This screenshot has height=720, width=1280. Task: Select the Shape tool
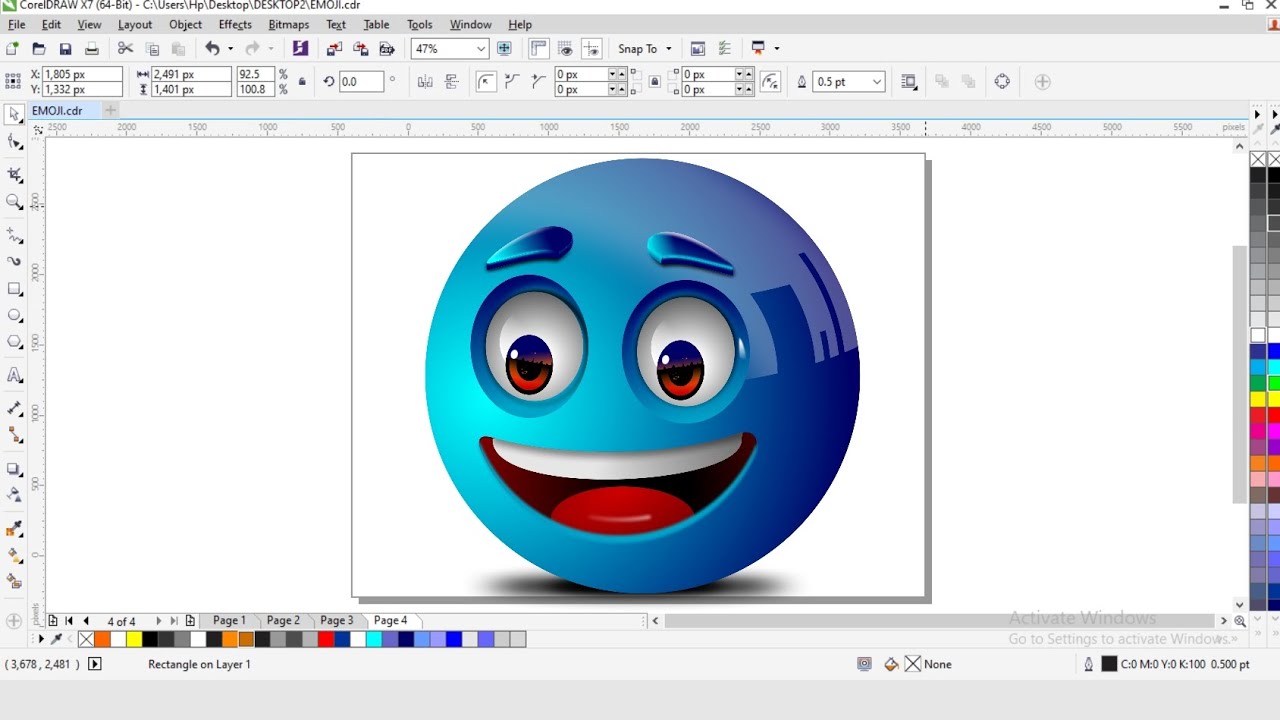14,142
